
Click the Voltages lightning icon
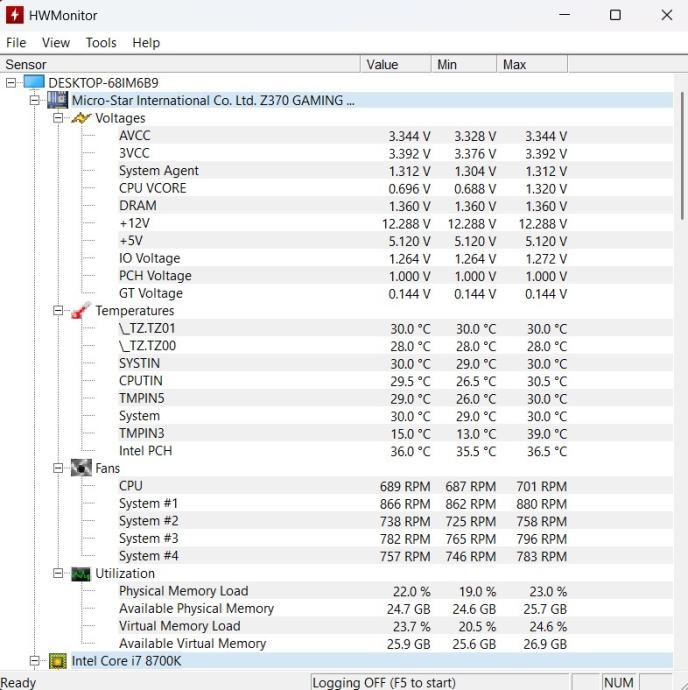tap(81, 118)
